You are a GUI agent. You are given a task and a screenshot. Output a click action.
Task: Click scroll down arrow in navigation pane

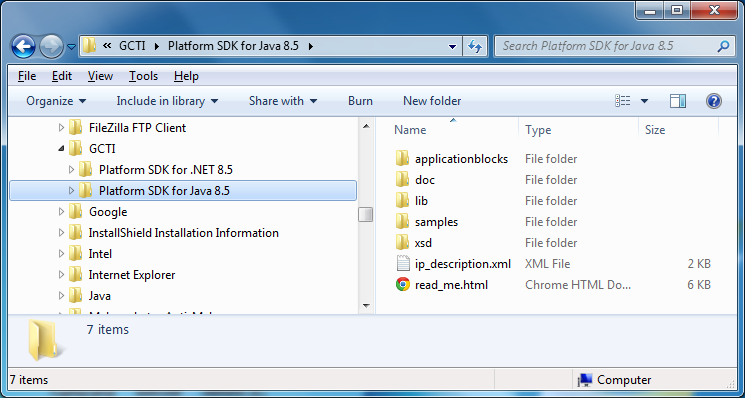coord(366,305)
